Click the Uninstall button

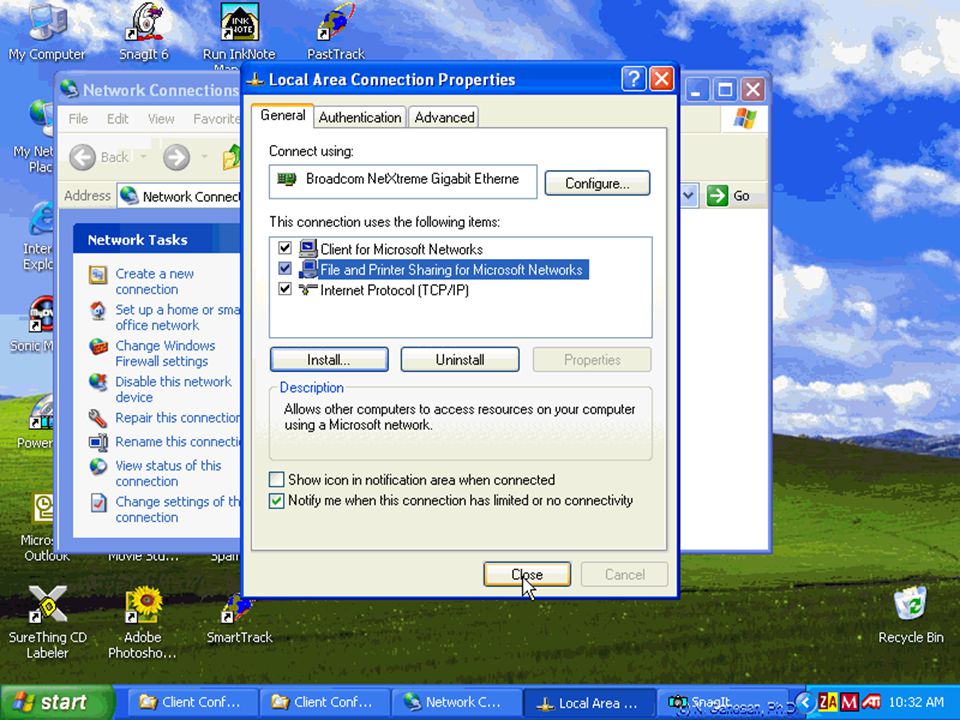coord(460,359)
